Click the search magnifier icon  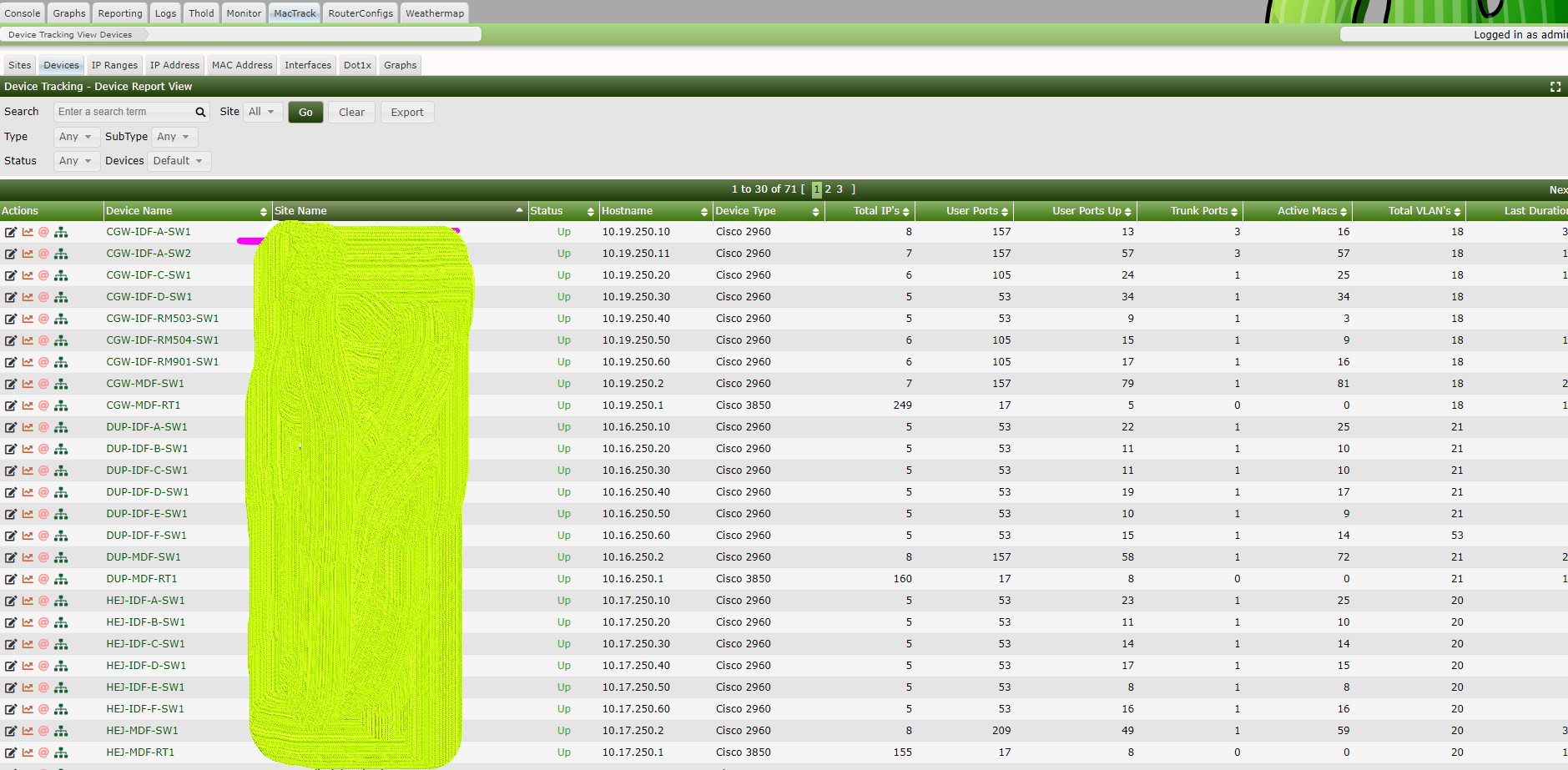pyautogui.click(x=200, y=112)
